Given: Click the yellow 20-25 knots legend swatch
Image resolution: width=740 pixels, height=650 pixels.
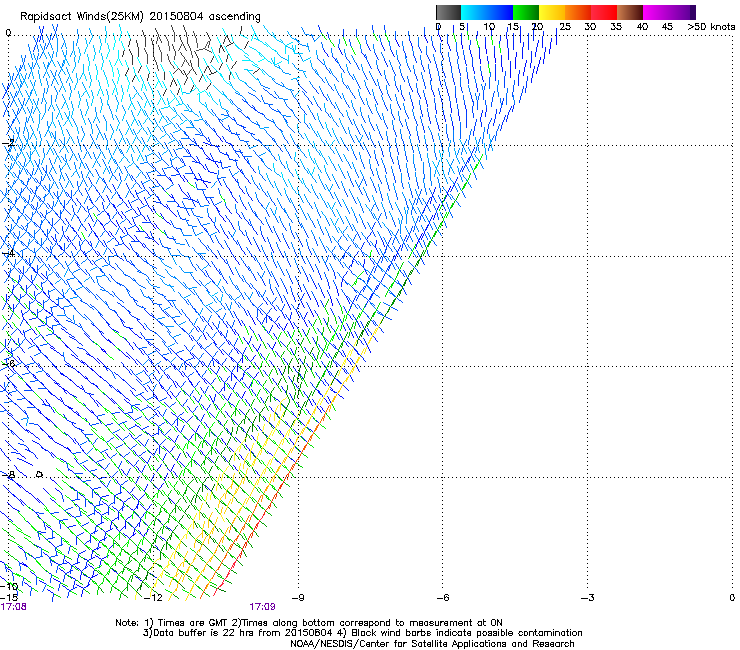Looking at the screenshot, I should click(552, 12).
